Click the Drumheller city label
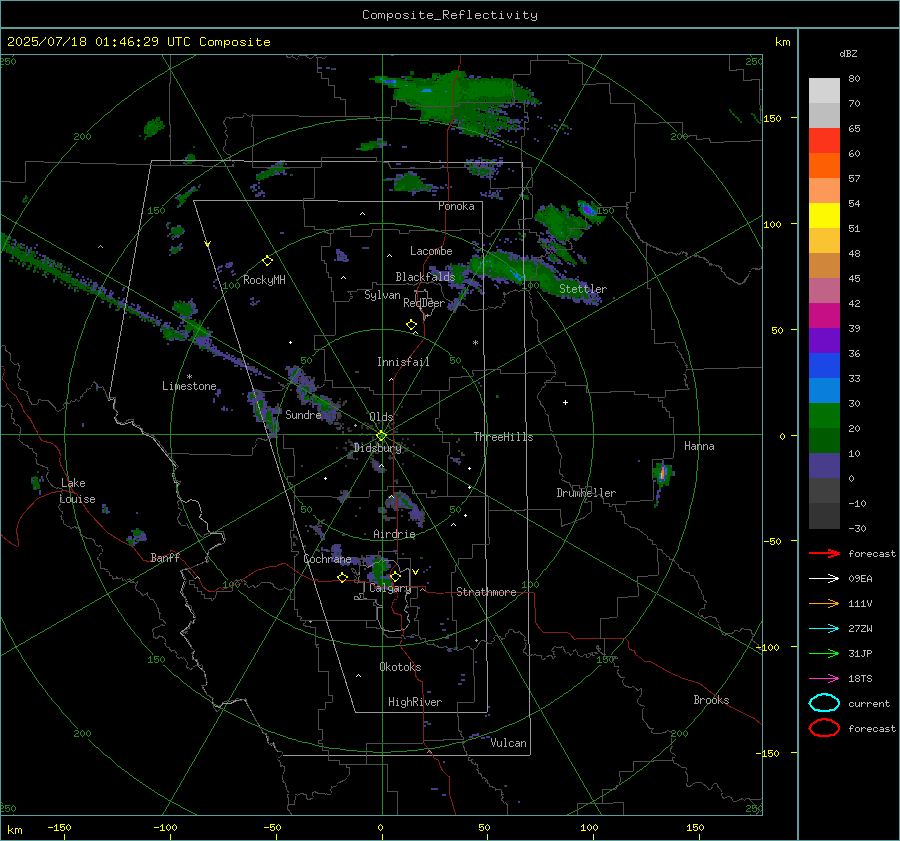Viewport: 900px width, 841px height. pos(586,493)
